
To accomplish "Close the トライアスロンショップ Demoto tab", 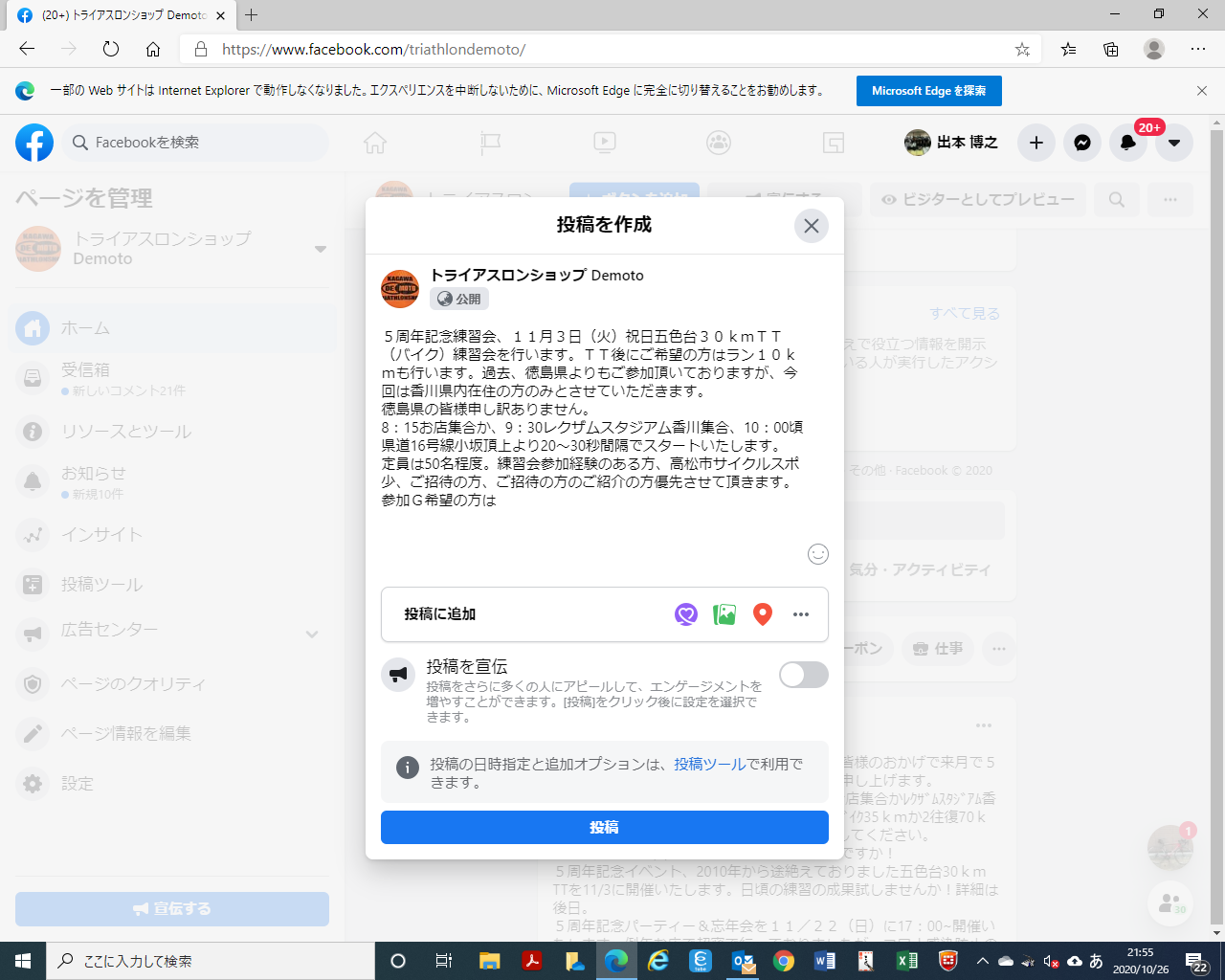I will click(221, 15).
